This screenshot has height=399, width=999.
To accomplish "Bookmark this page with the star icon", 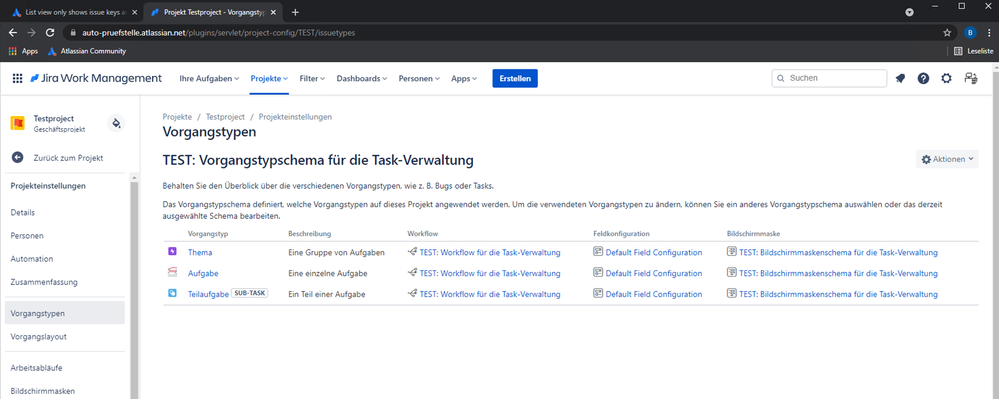I will tap(947, 32).
